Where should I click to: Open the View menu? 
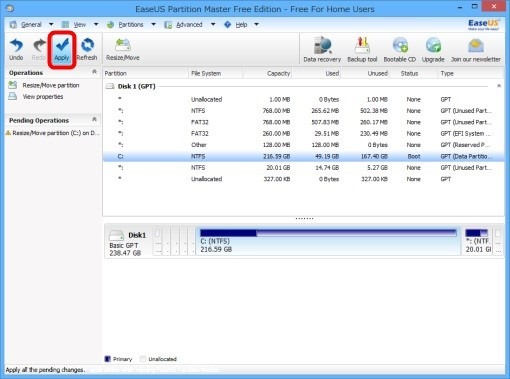pos(80,25)
